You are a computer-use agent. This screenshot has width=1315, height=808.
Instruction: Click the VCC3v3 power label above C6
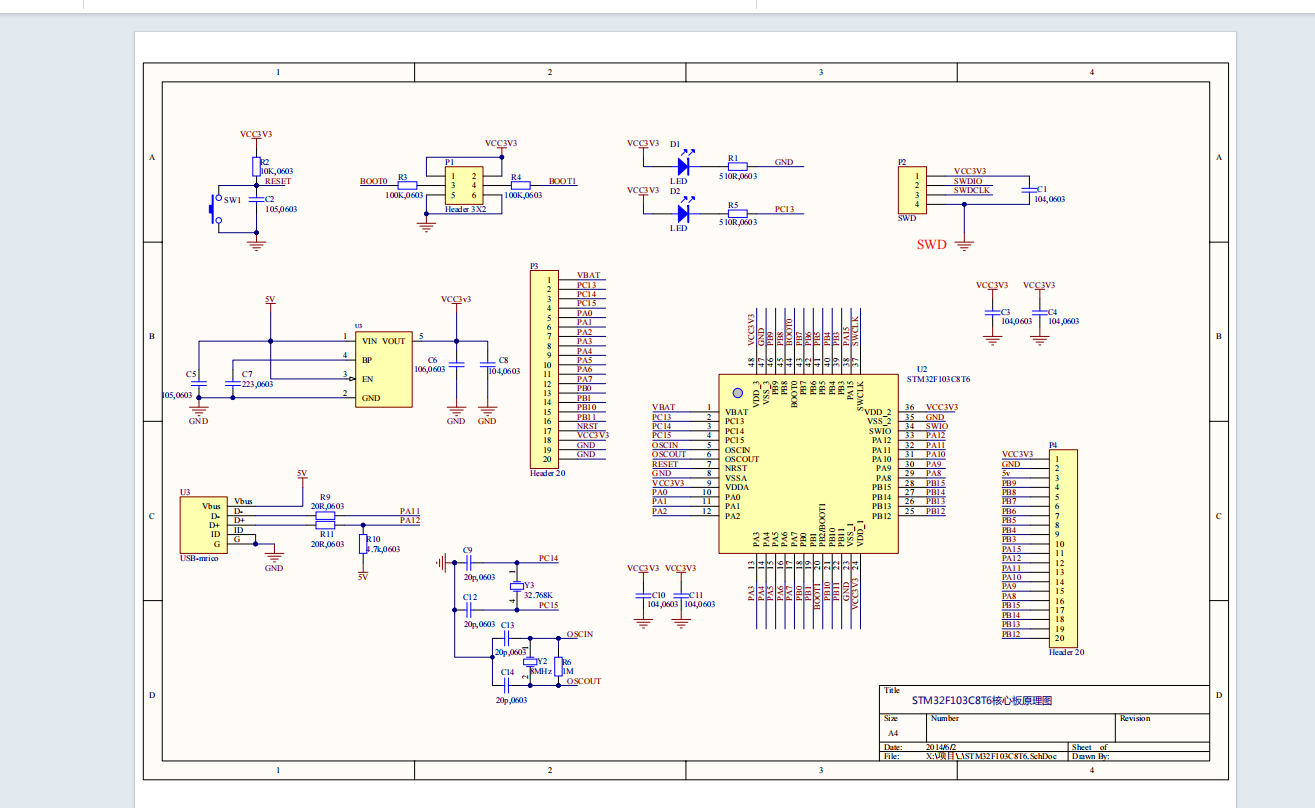456,299
